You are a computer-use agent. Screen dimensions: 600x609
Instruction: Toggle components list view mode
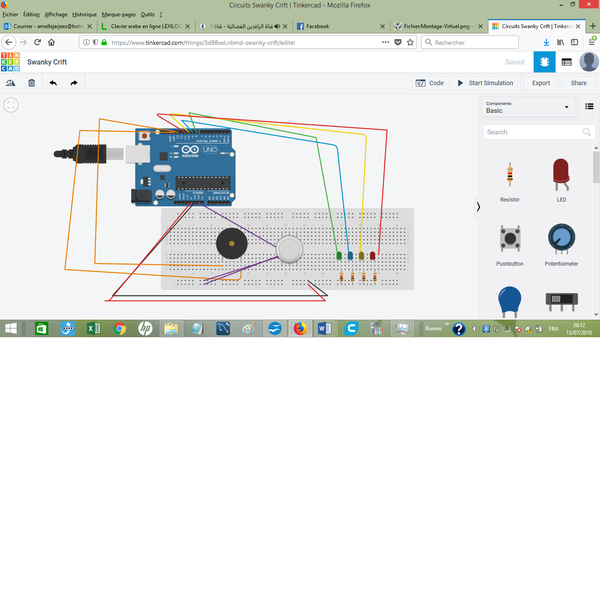coord(589,106)
